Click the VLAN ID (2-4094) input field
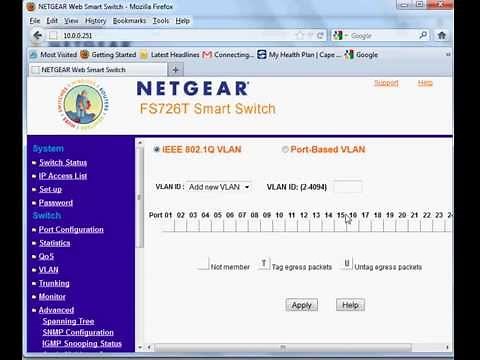 348,187
